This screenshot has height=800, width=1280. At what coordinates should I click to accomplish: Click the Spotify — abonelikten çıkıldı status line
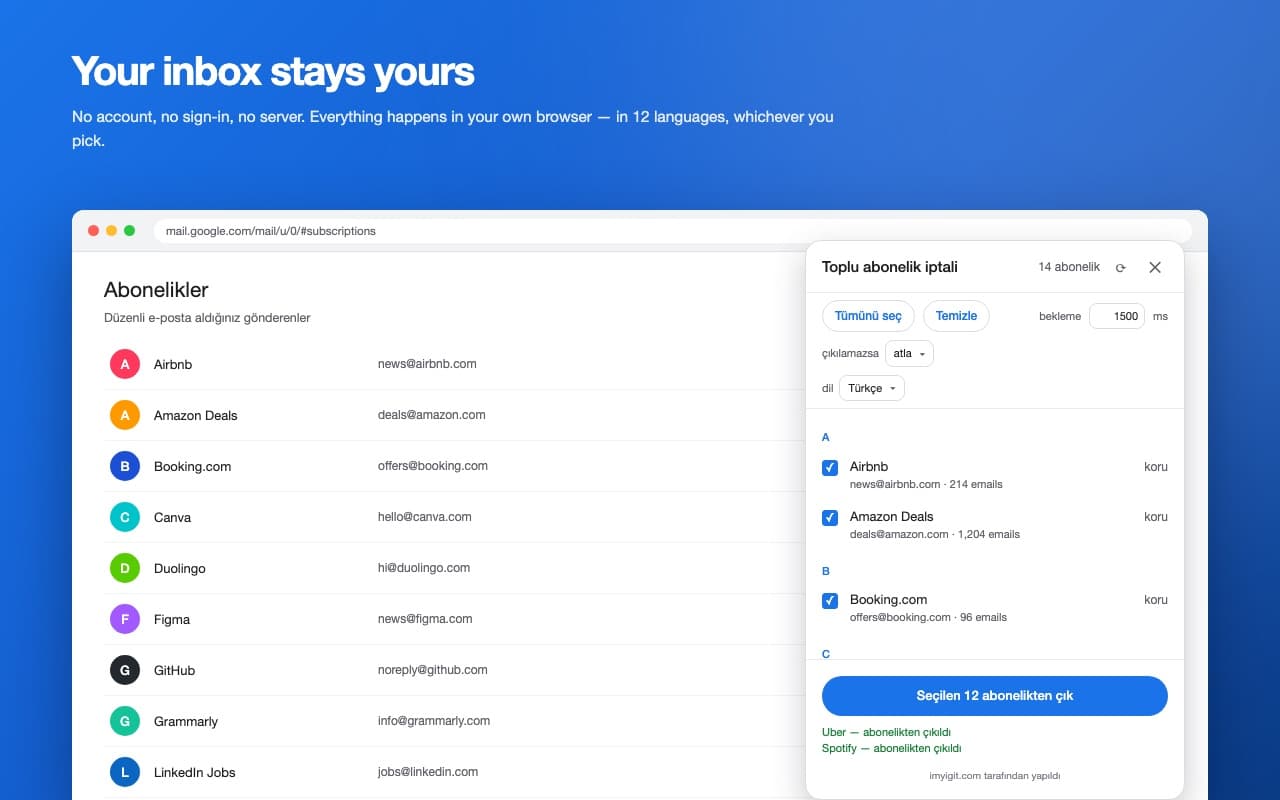tap(892, 748)
